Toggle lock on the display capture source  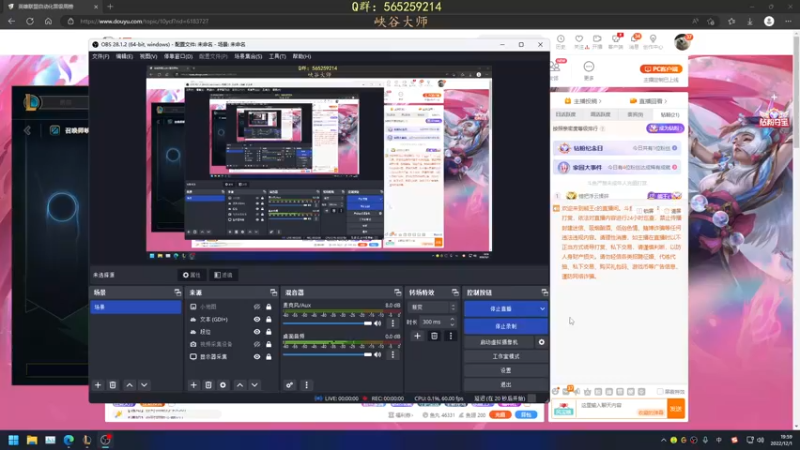pos(268,357)
